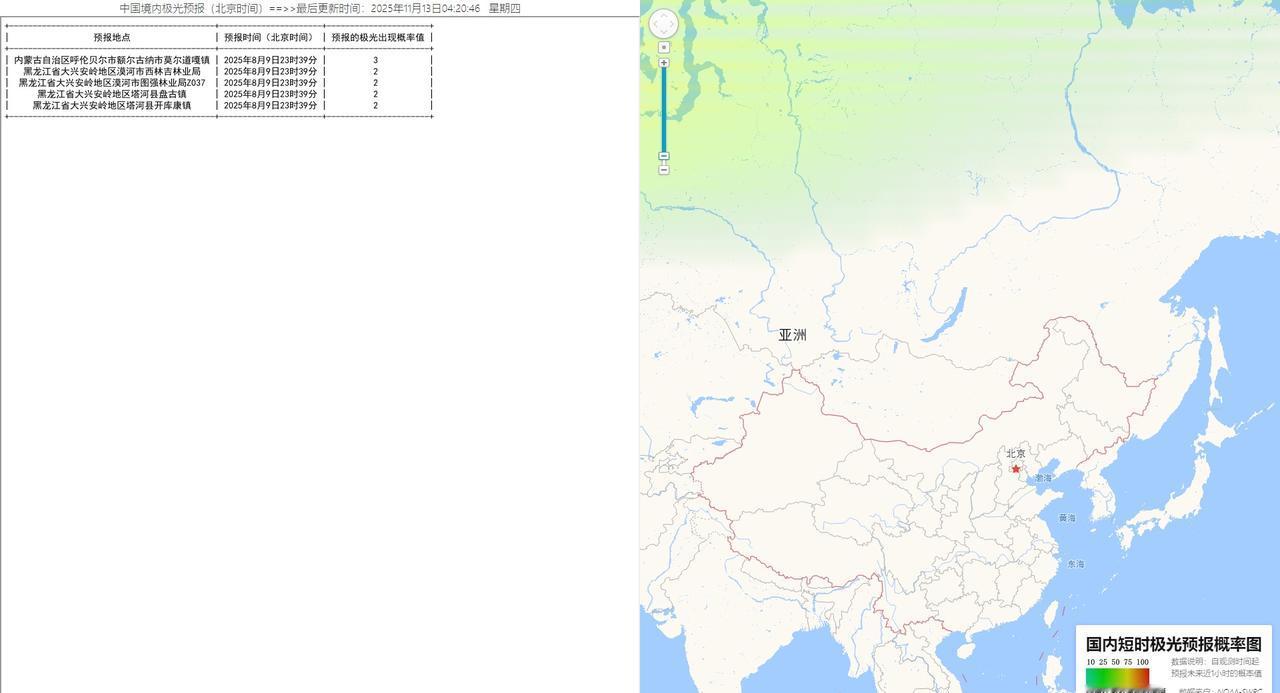The image size is (1280, 693).
Task: Click the 黄海 sea label
Action: 1067,518
